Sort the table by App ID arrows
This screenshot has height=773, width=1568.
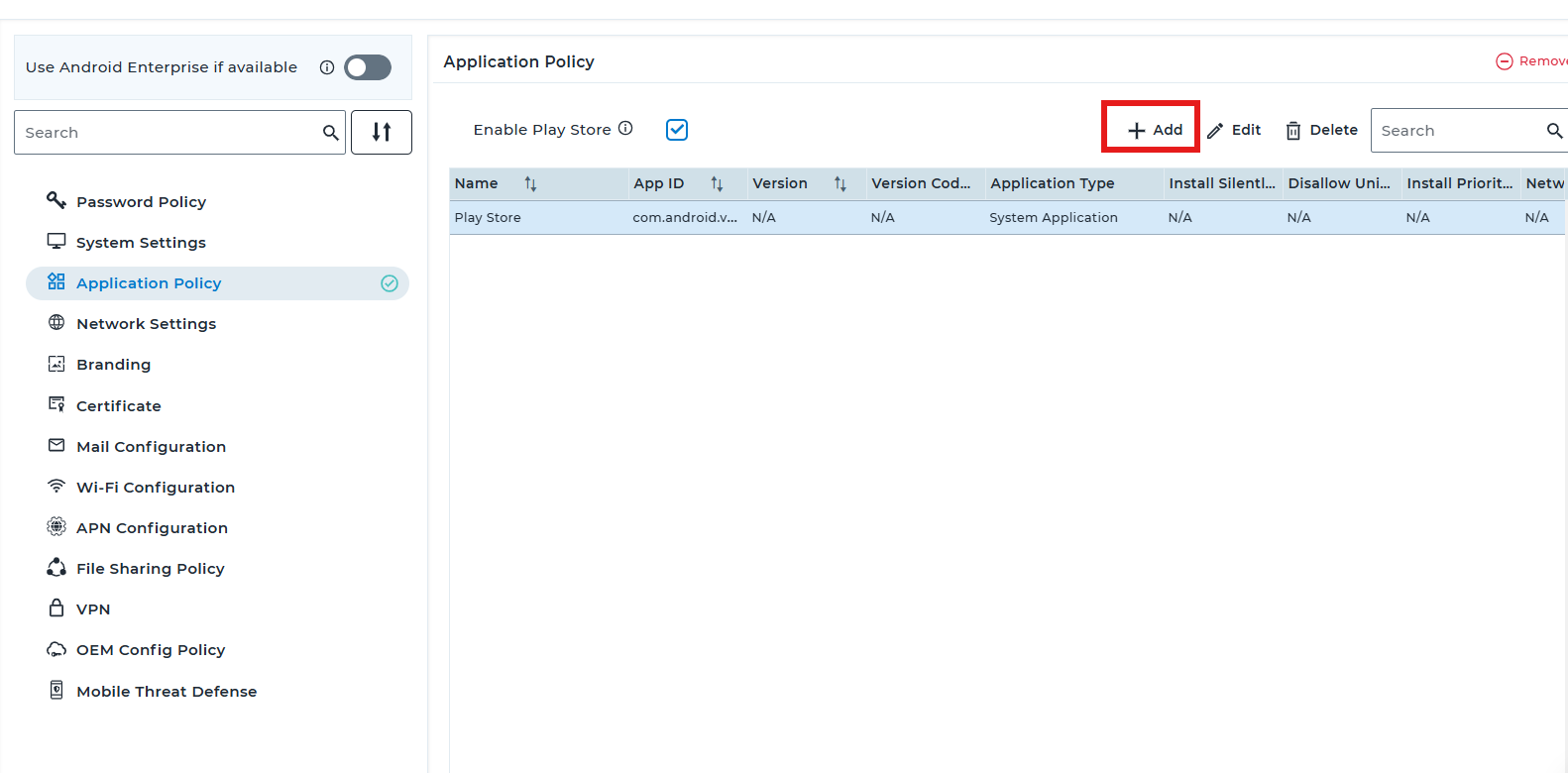pos(717,184)
